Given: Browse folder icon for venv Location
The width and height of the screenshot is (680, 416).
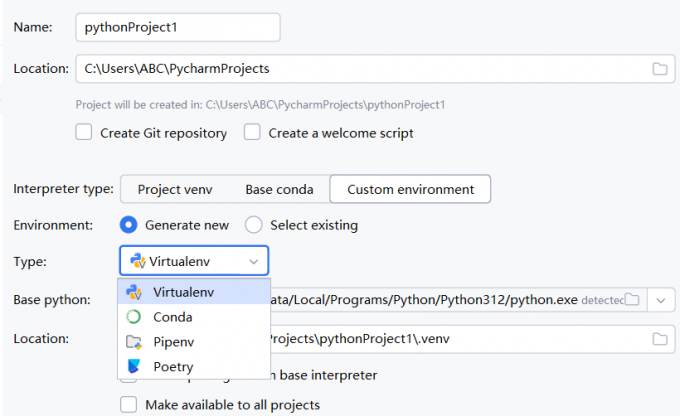Looking at the screenshot, I should pyautogui.click(x=660, y=339).
